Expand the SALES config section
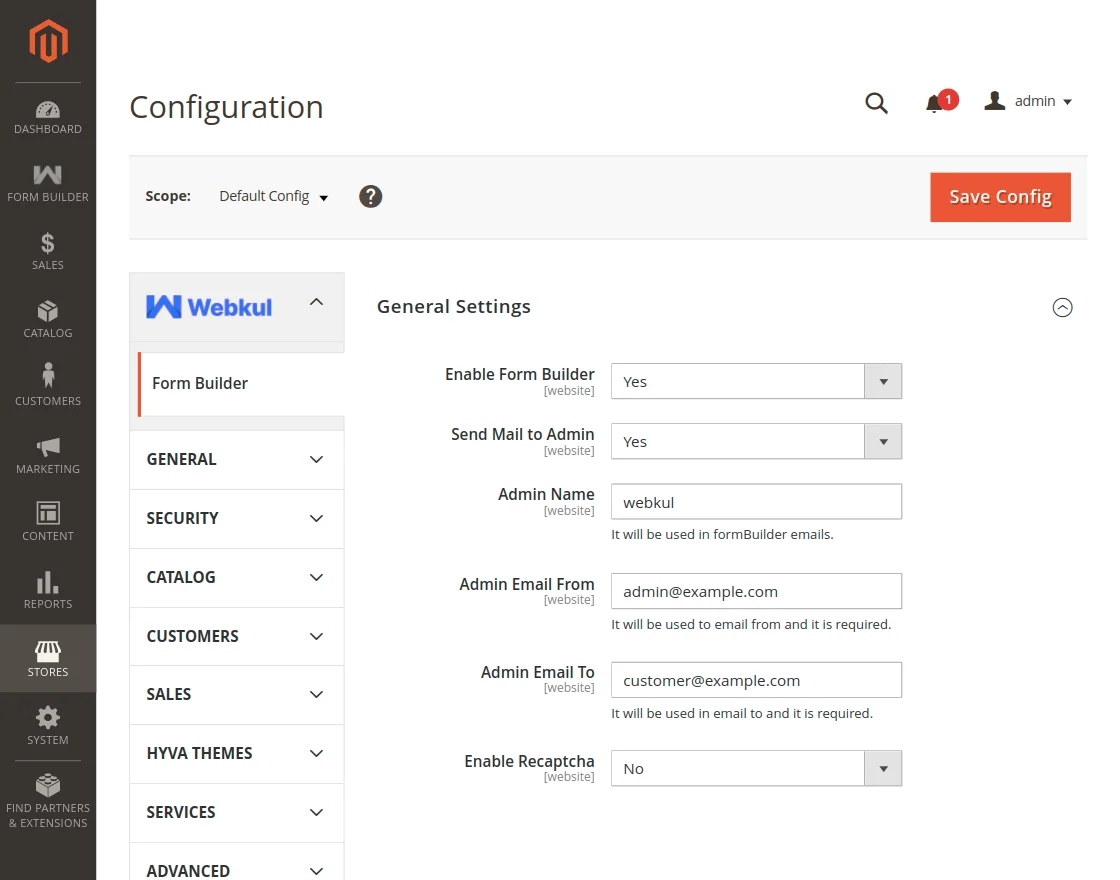The height and width of the screenshot is (880, 1120). coord(236,694)
